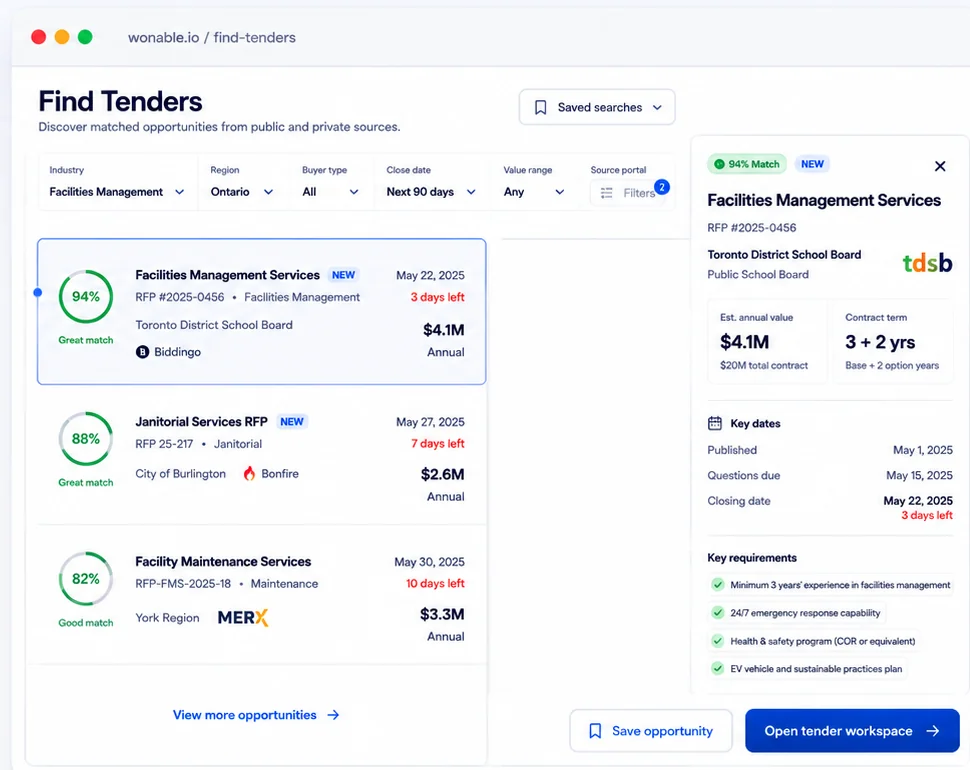Image resolution: width=970 pixels, height=770 pixels.
Task: Click the RFP #2025-0456 text in detail panel
Action: point(752,228)
